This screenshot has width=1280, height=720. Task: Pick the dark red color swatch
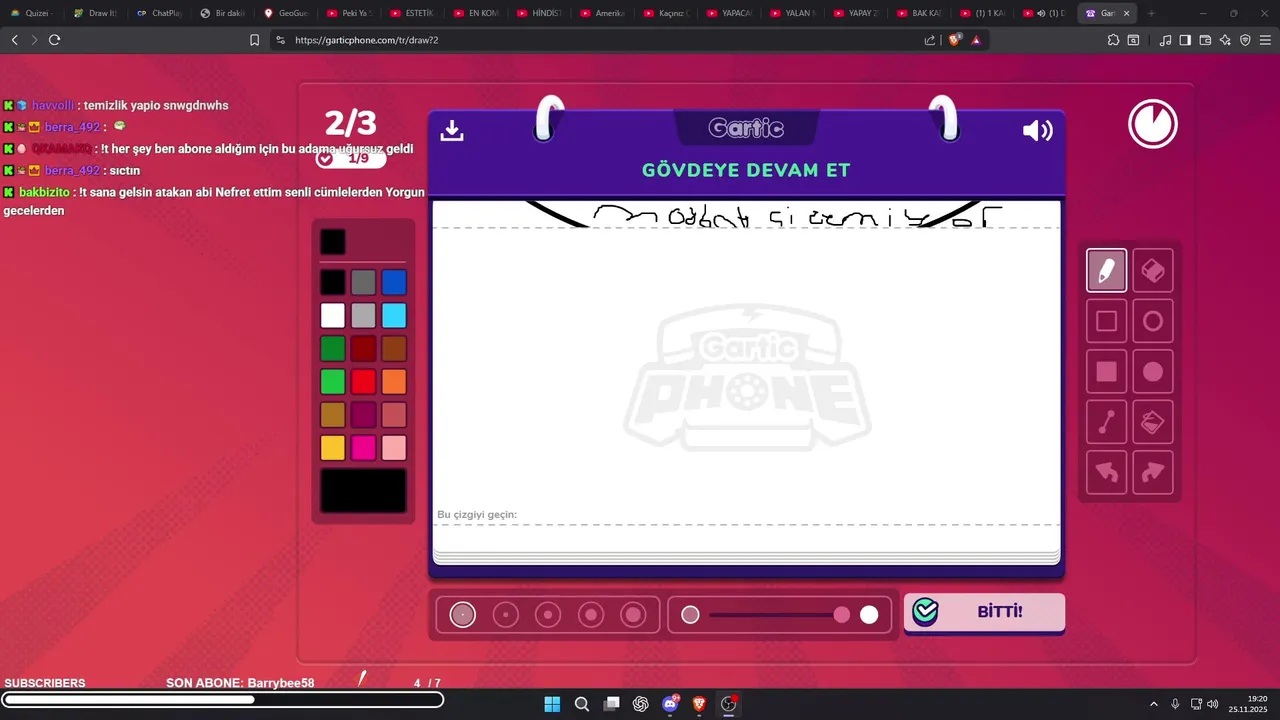point(363,349)
